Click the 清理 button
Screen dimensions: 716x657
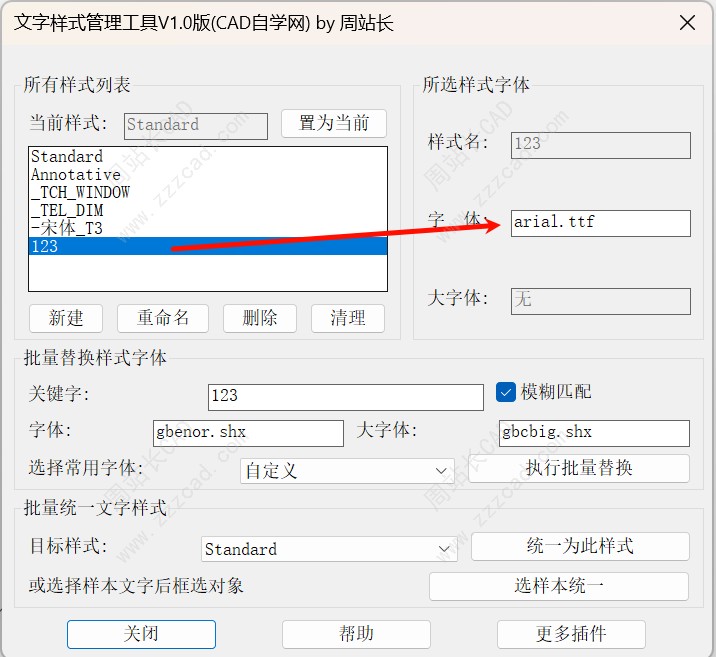pos(347,318)
